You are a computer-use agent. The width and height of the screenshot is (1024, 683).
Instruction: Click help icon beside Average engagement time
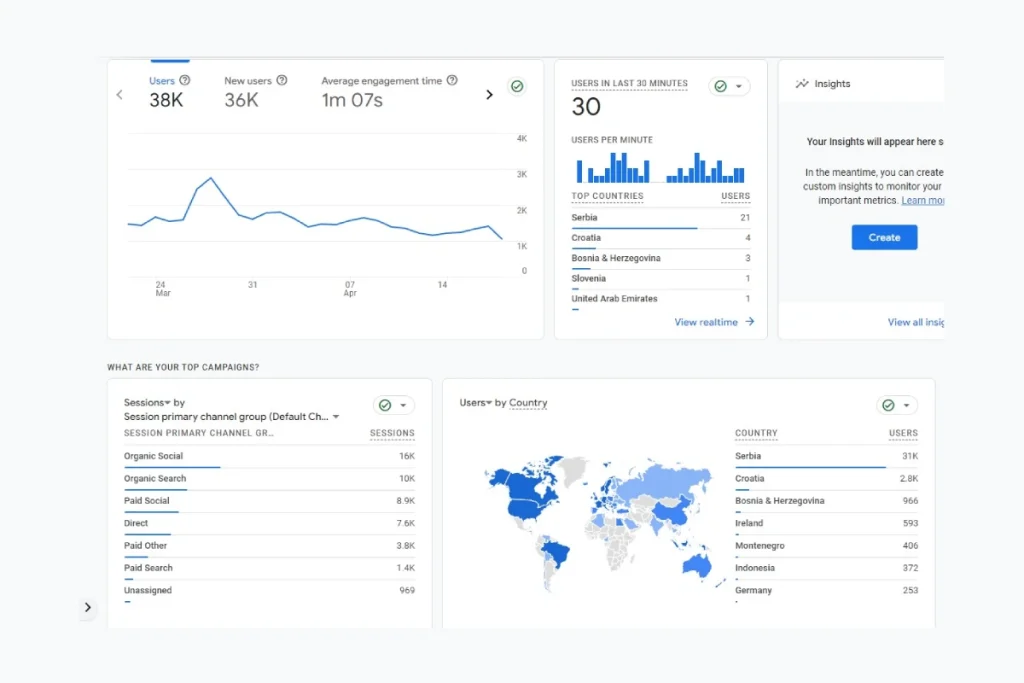coord(452,80)
